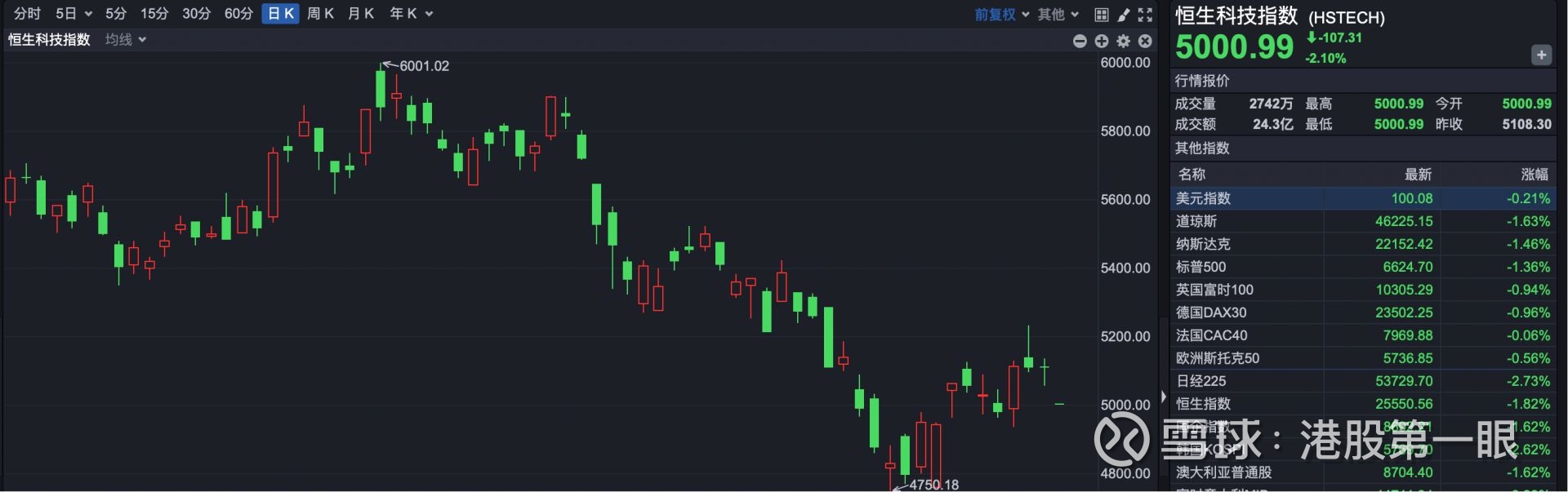The height and width of the screenshot is (492, 1568).
Task: Zoom out chart with minus icon
Action: tap(1080, 41)
